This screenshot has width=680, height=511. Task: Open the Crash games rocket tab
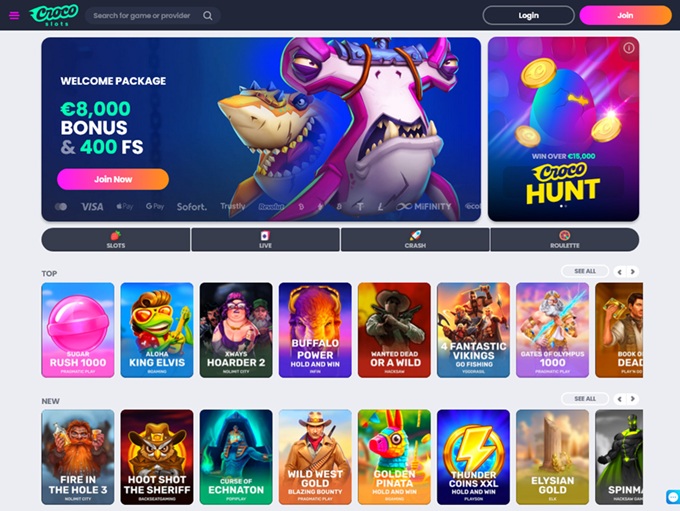[415, 239]
